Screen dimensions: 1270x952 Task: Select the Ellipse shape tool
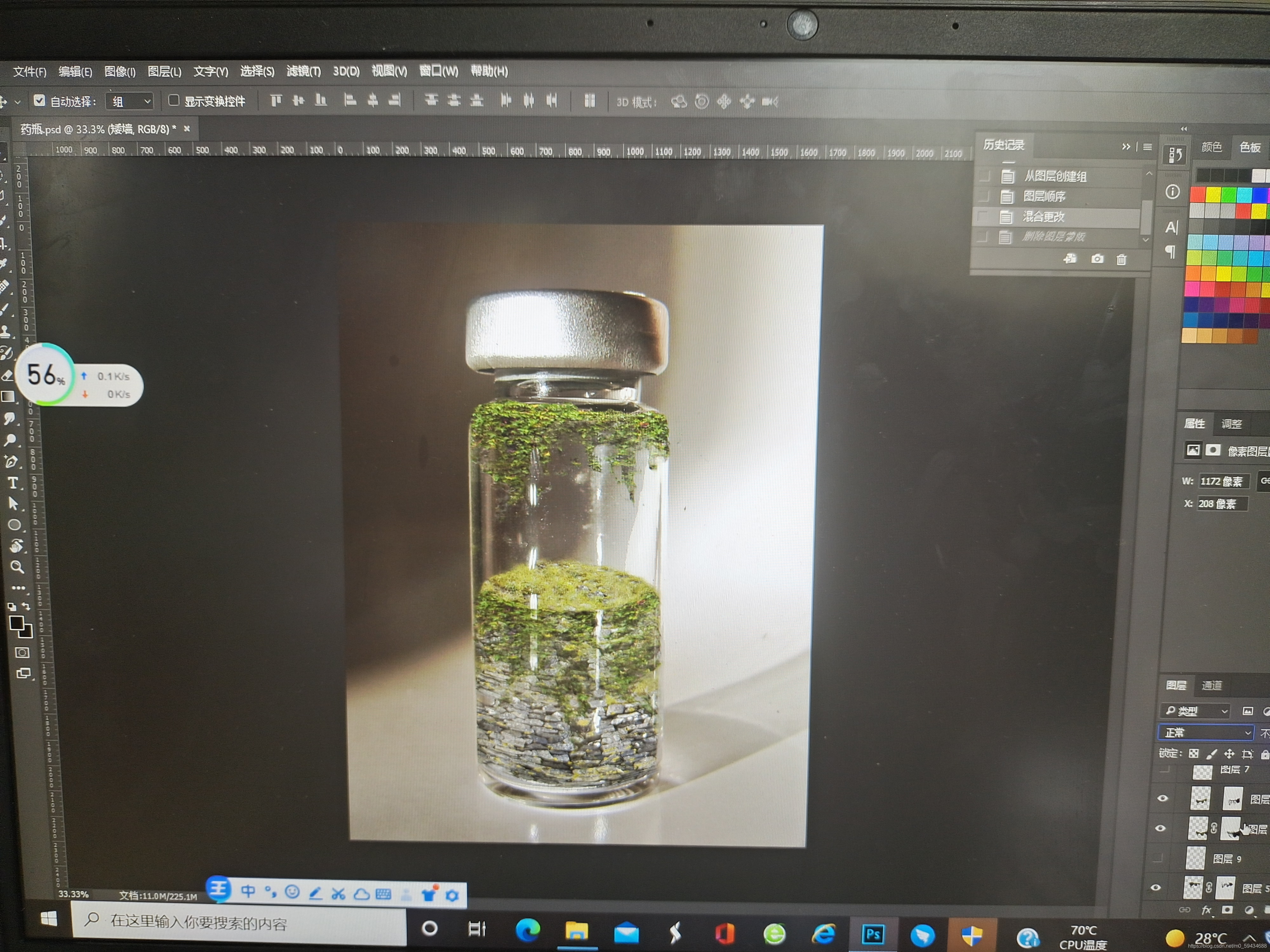(x=14, y=525)
